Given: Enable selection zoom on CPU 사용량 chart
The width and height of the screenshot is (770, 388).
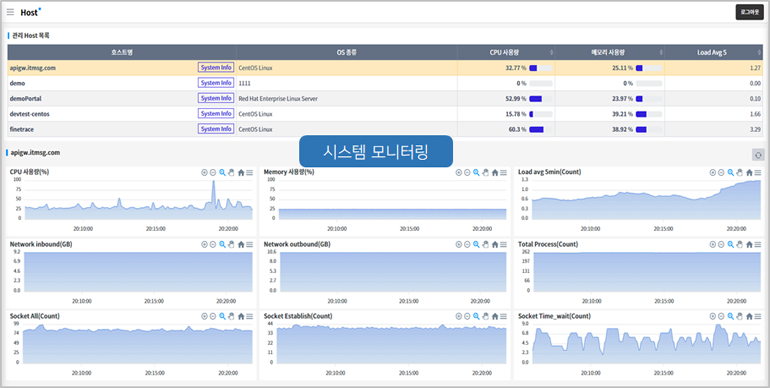Looking at the screenshot, I should click(x=222, y=172).
